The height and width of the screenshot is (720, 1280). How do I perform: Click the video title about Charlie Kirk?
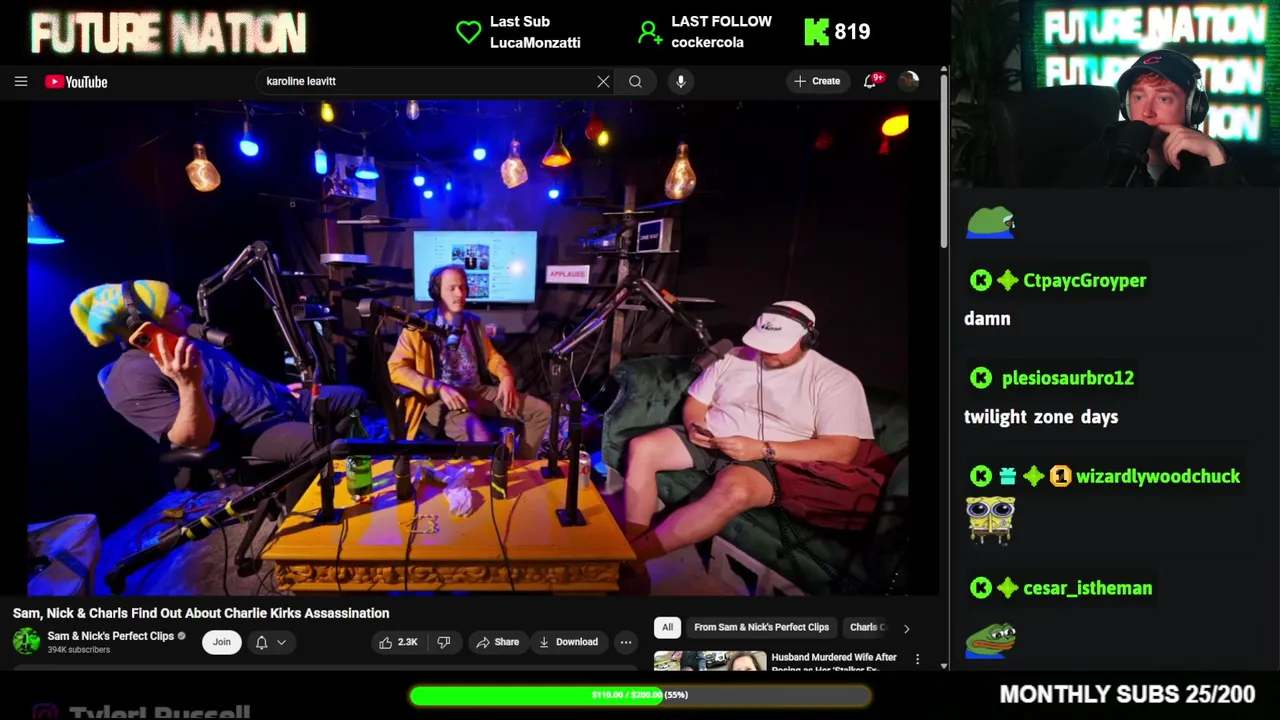[201, 613]
